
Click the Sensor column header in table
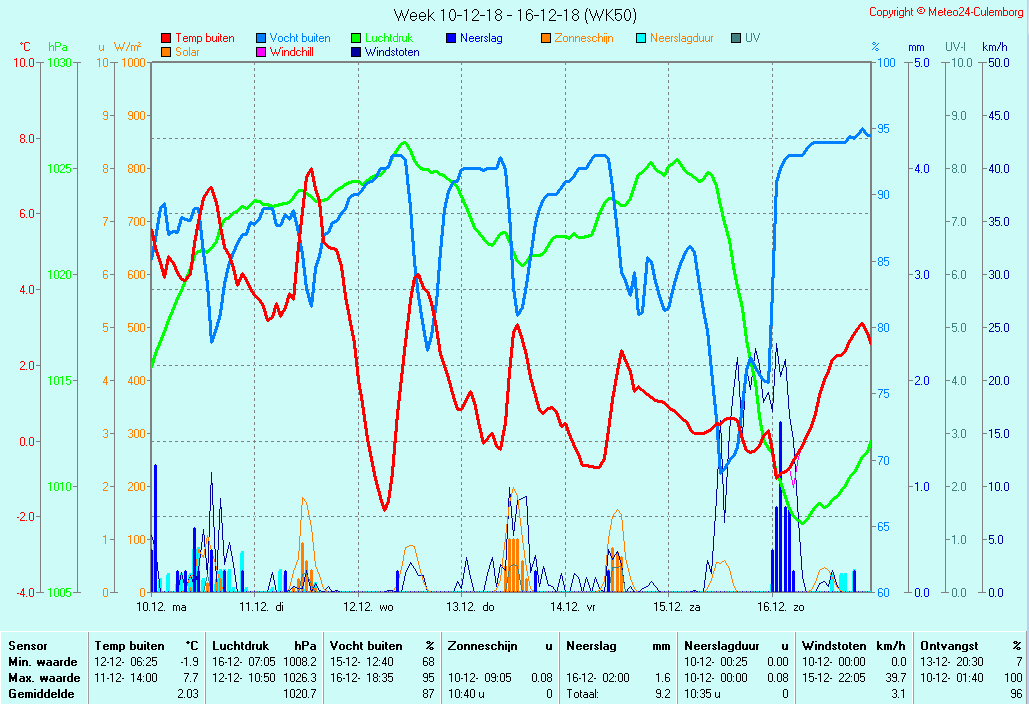click(28, 646)
